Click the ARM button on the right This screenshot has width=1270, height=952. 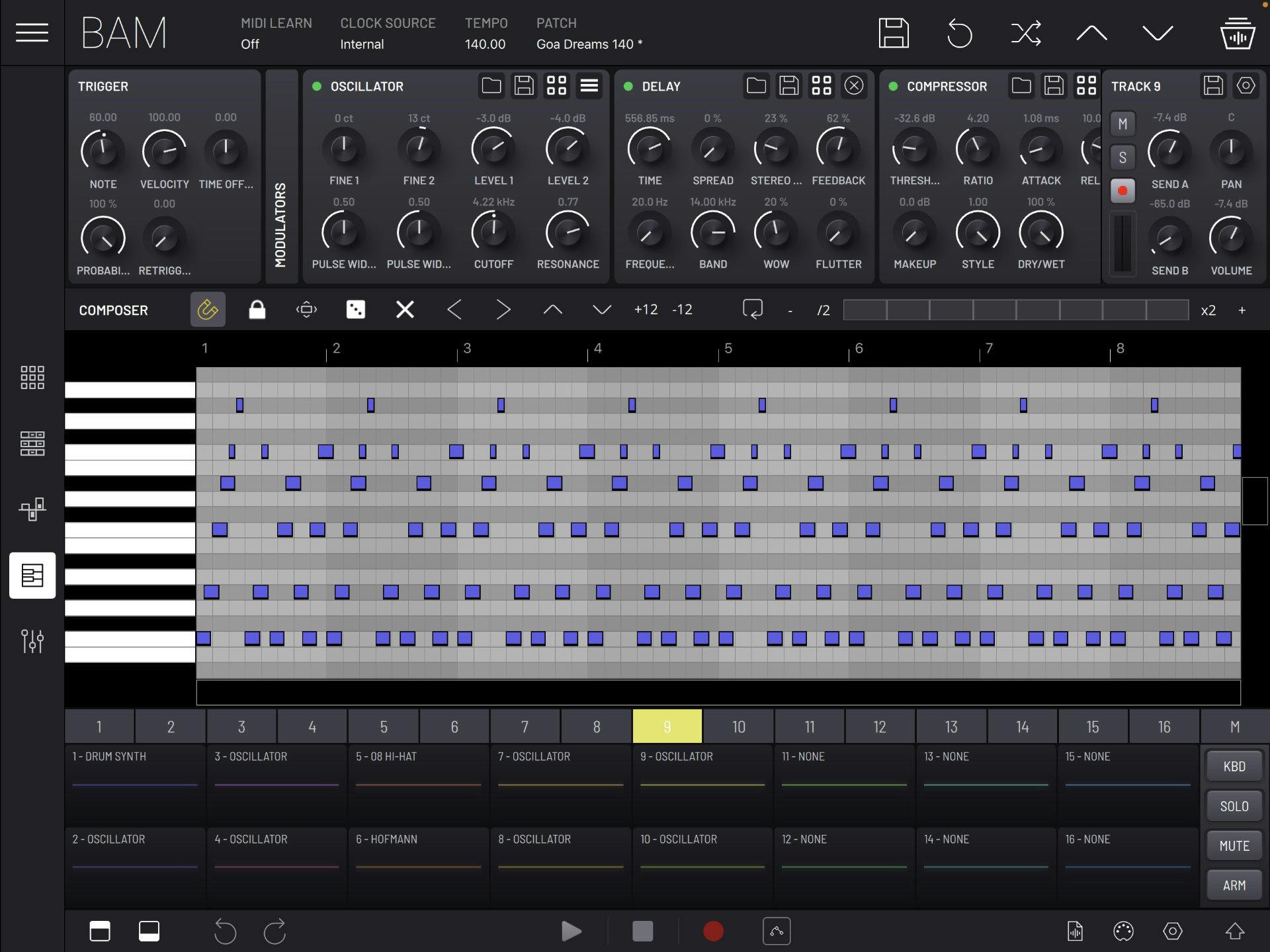coord(1234,885)
